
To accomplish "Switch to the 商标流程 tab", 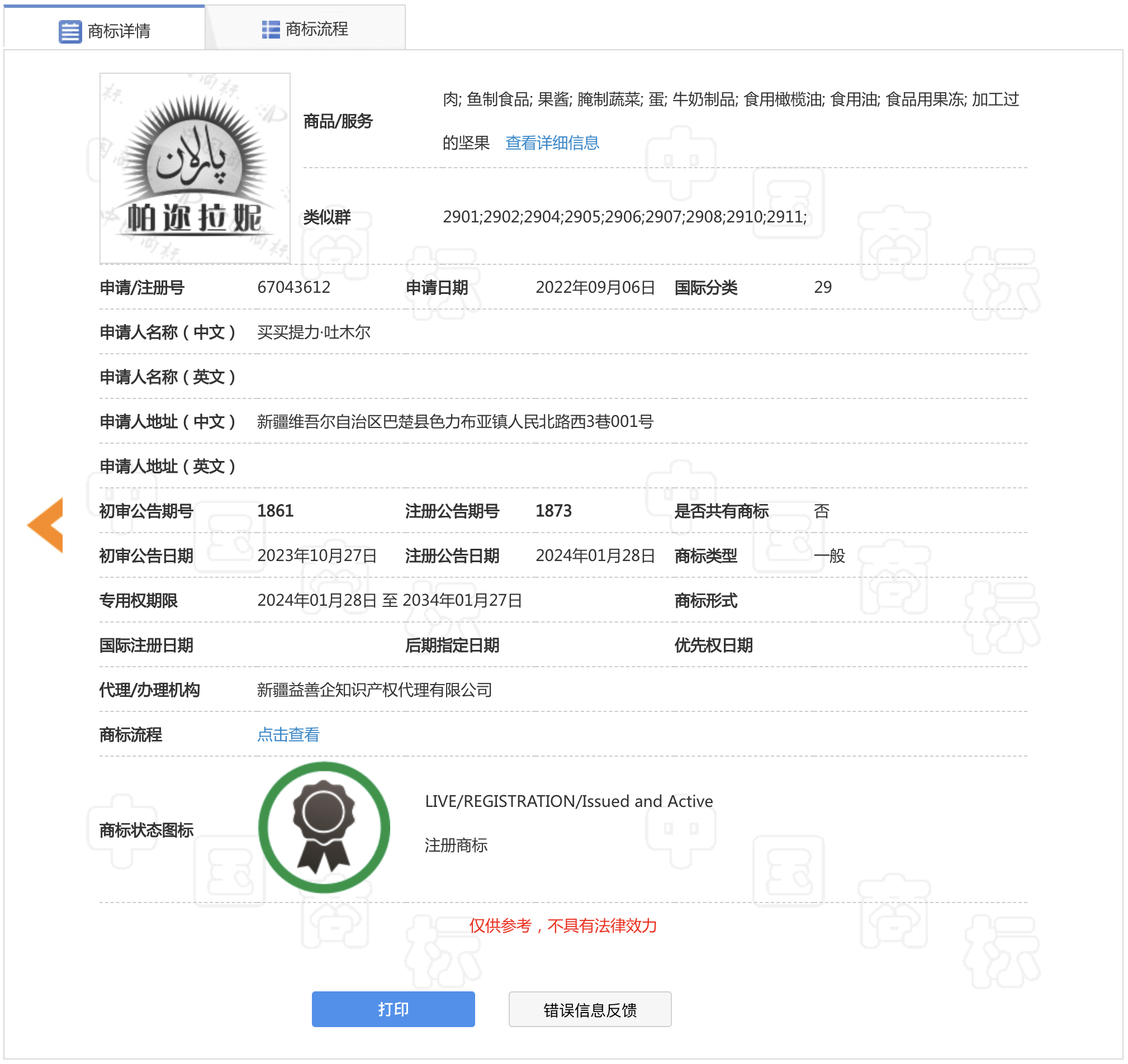I will click(305, 28).
